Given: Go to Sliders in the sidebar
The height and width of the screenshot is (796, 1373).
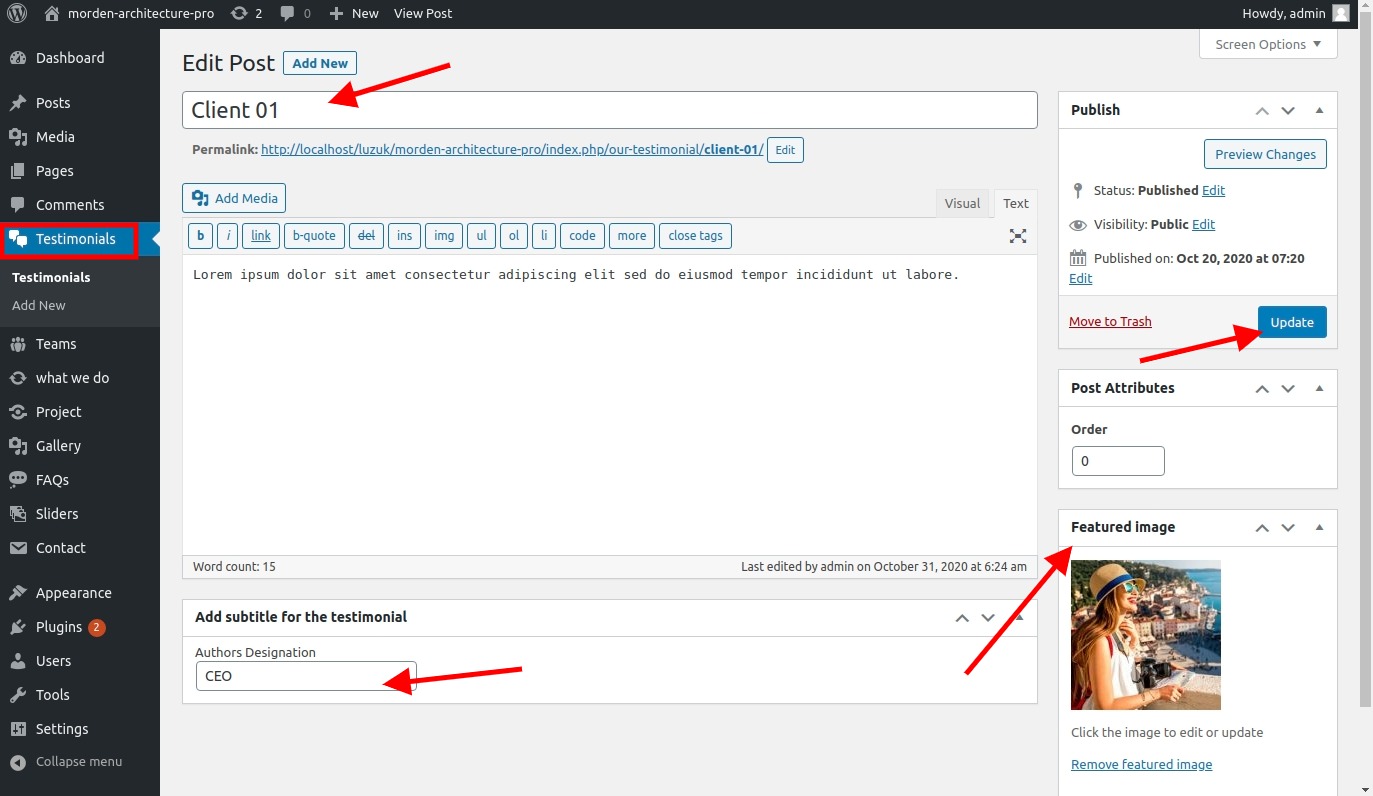Looking at the screenshot, I should tap(56, 514).
